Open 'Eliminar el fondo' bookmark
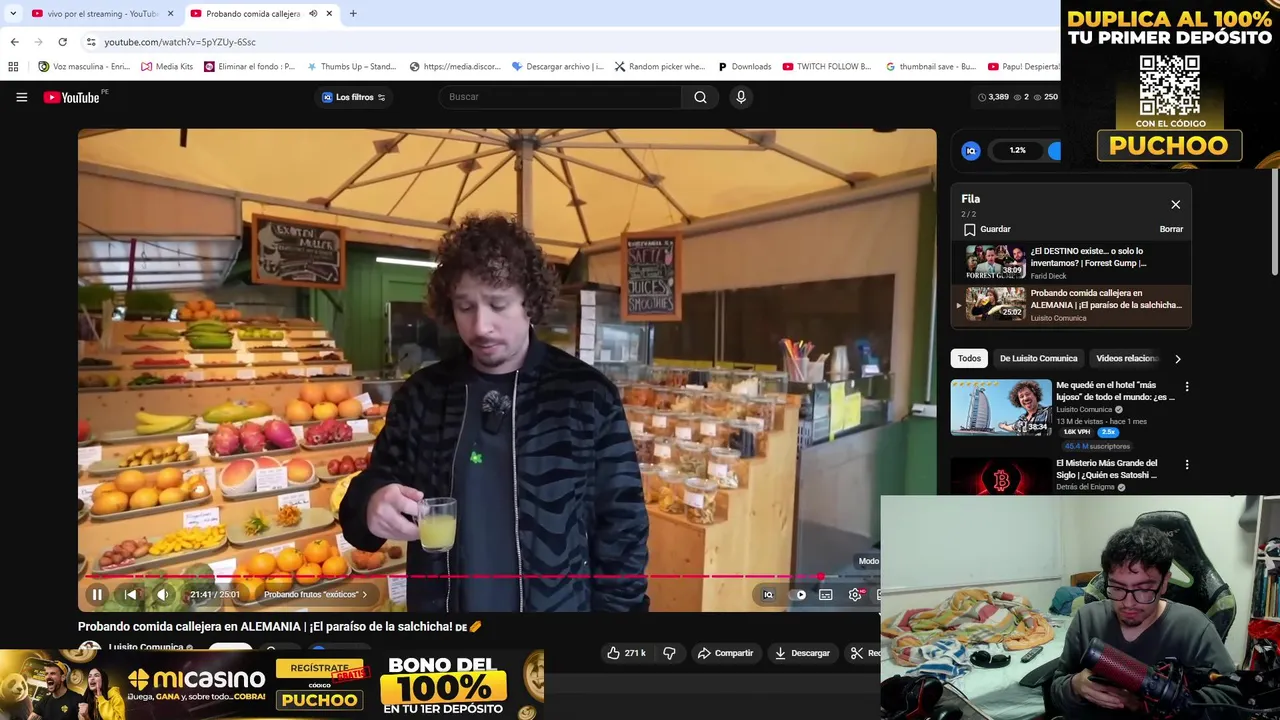The image size is (1280, 720). (249, 67)
